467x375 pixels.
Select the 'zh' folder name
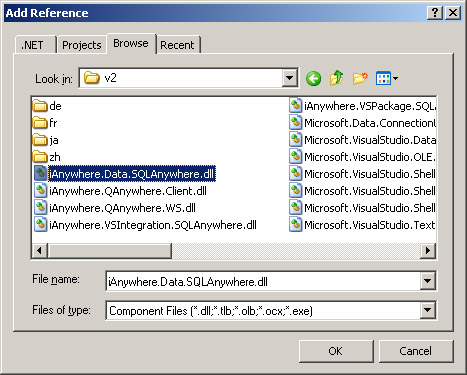[55, 157]
